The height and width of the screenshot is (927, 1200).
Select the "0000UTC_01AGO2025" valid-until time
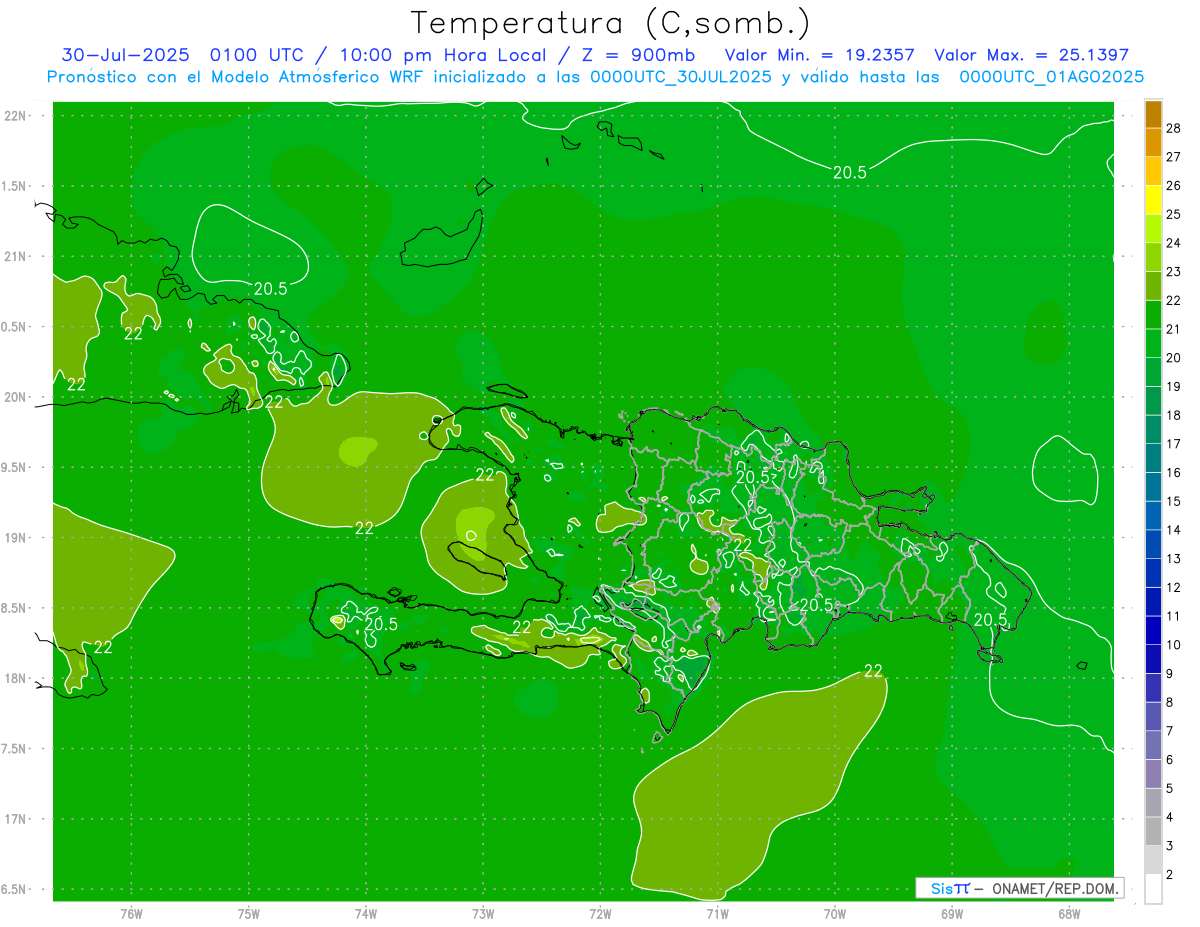pos(1052,77)
